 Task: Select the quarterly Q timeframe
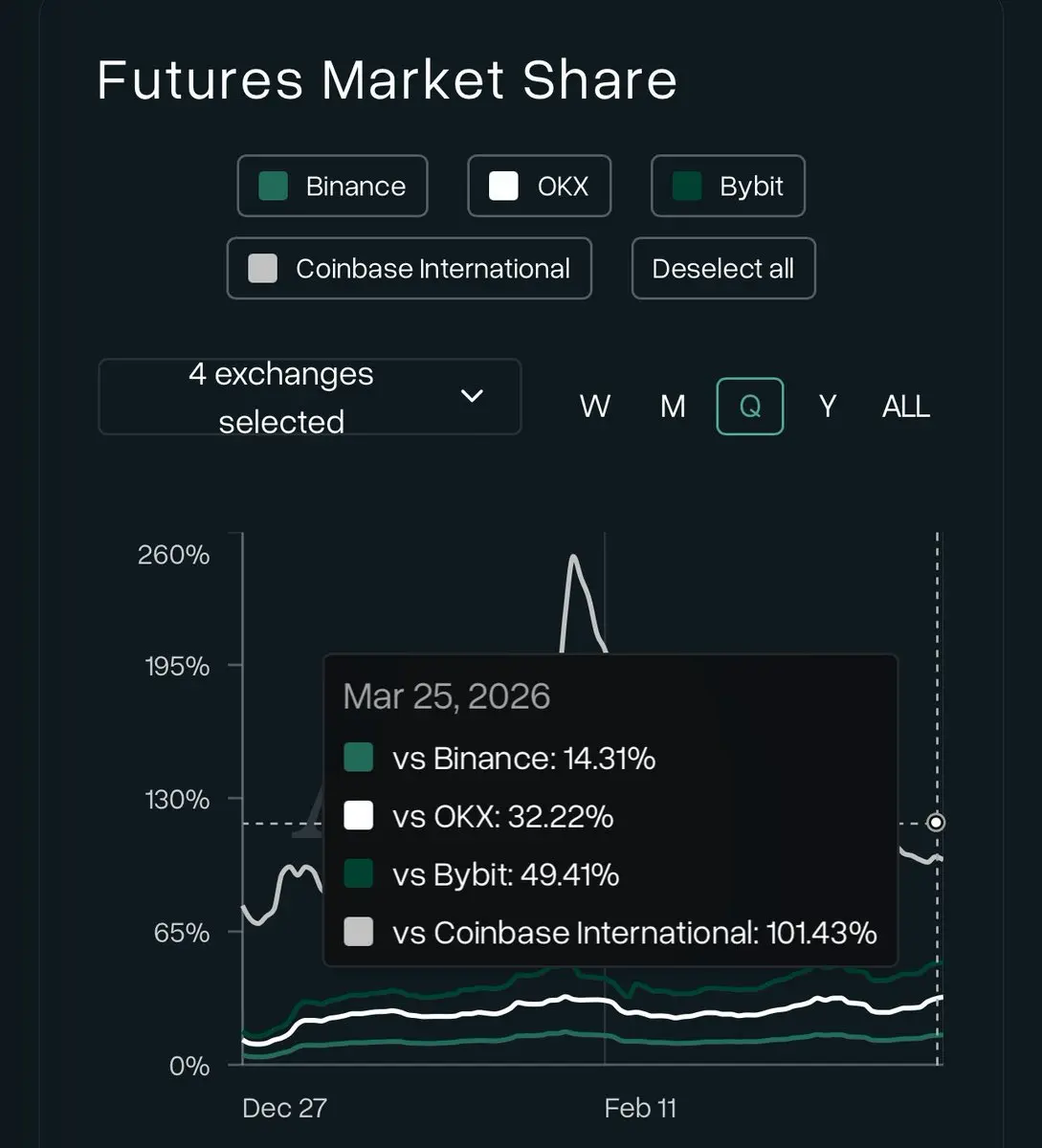[749, 407]
